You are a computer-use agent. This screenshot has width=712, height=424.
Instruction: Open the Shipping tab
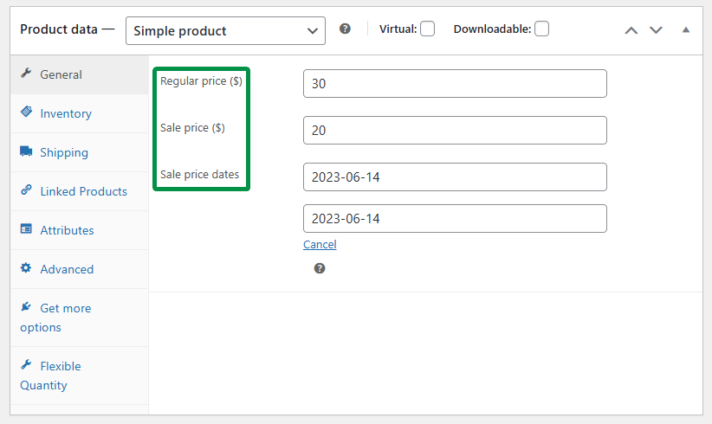[x=64, y=152]
